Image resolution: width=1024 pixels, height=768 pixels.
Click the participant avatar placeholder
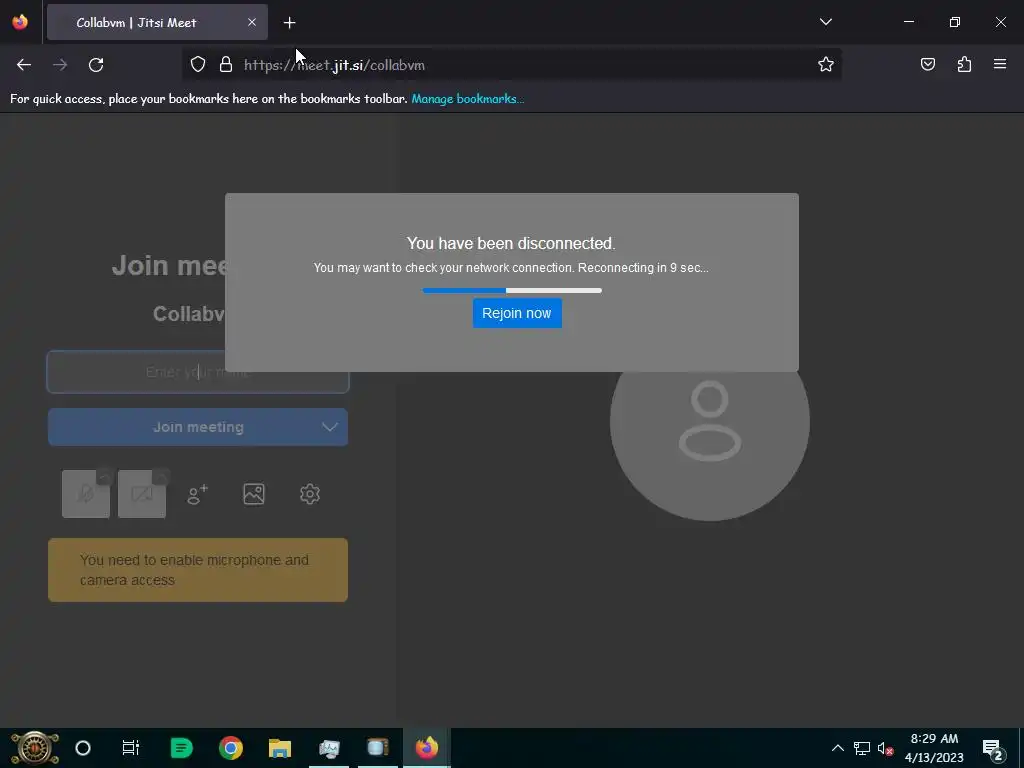[710, 421]
